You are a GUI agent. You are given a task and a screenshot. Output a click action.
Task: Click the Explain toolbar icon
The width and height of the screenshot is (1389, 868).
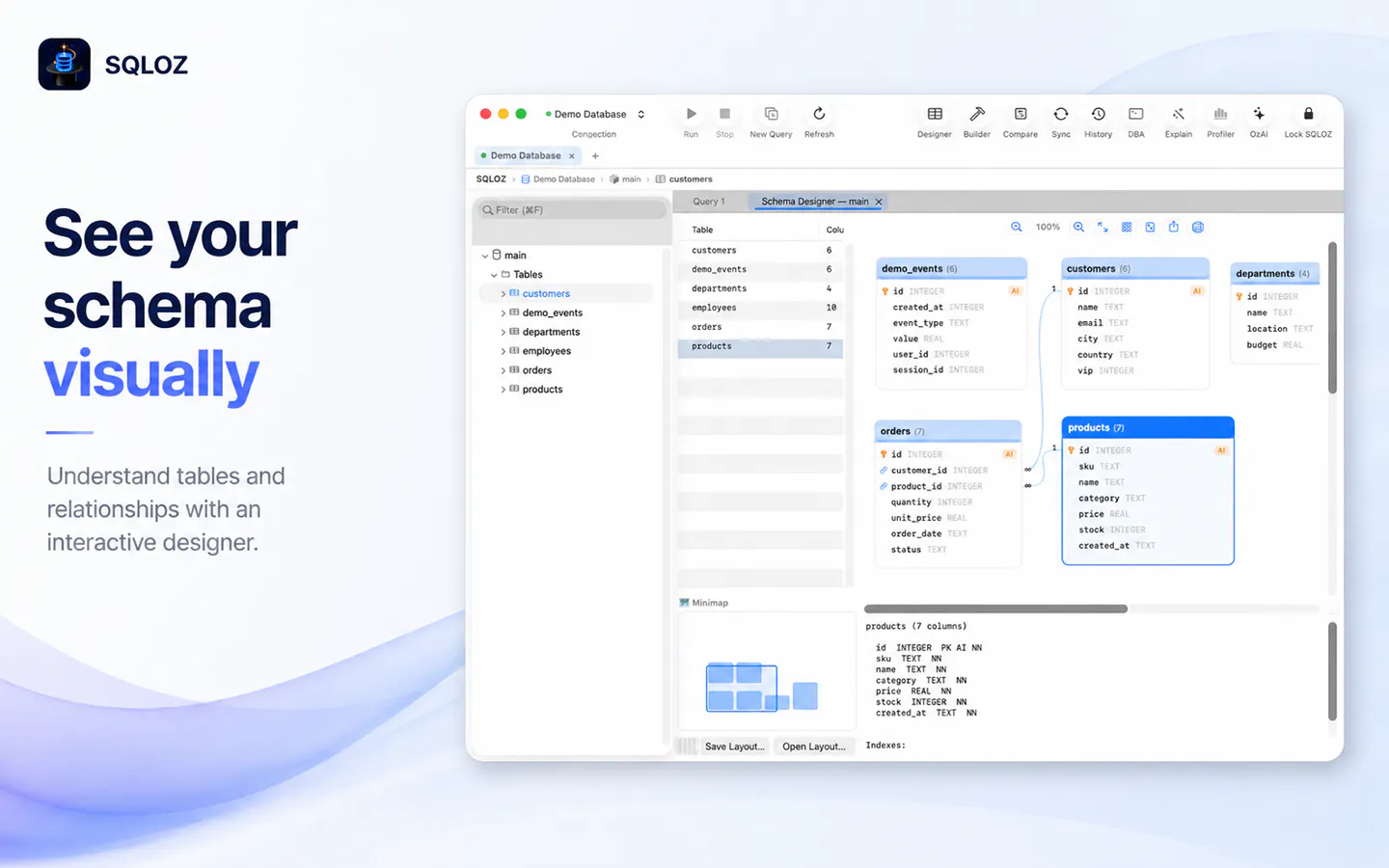pos(1179,114)
